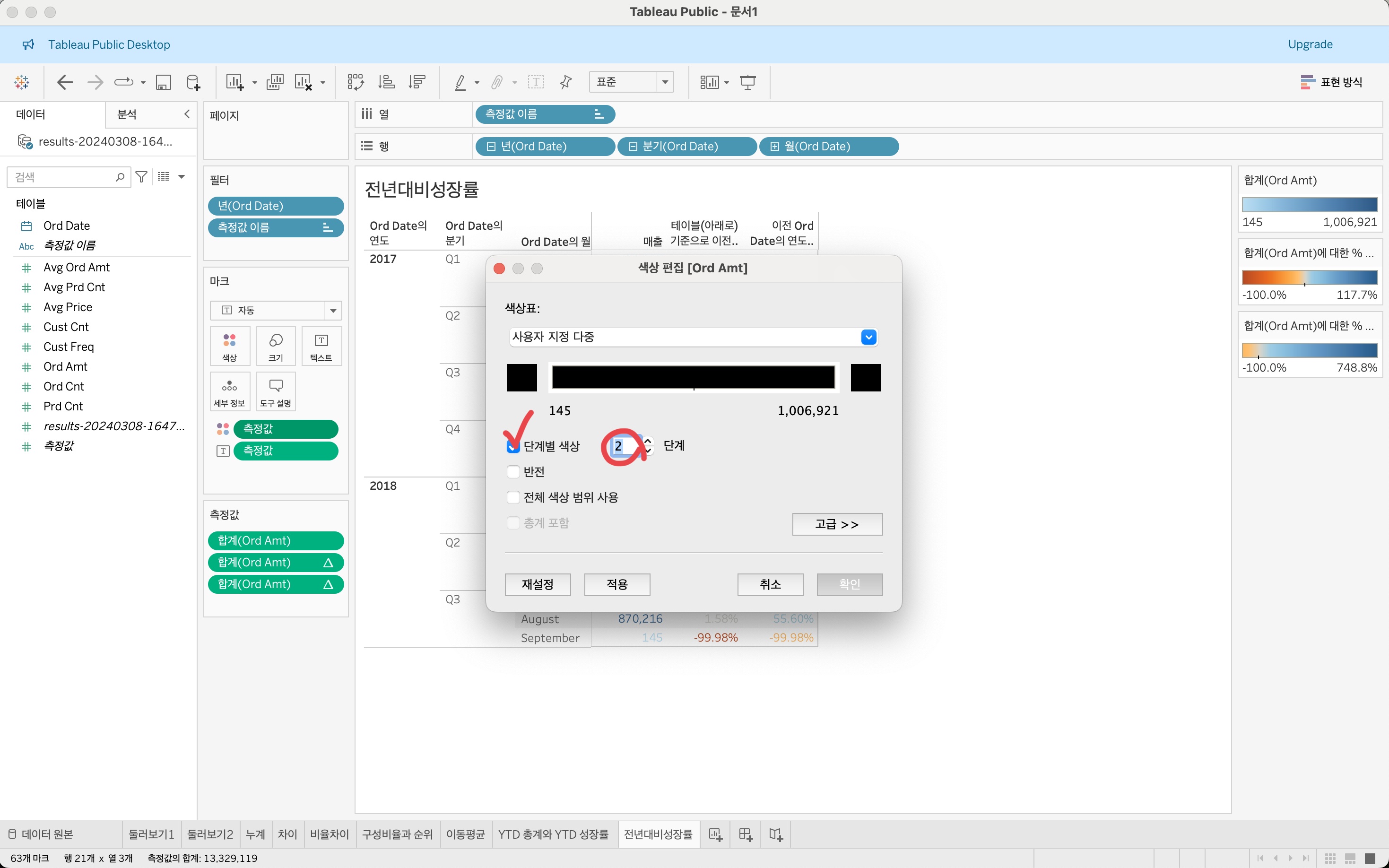The height and width of the screenshot is (868, 1389).
Task: Open the Color marks card
Action: coord(230,346)
